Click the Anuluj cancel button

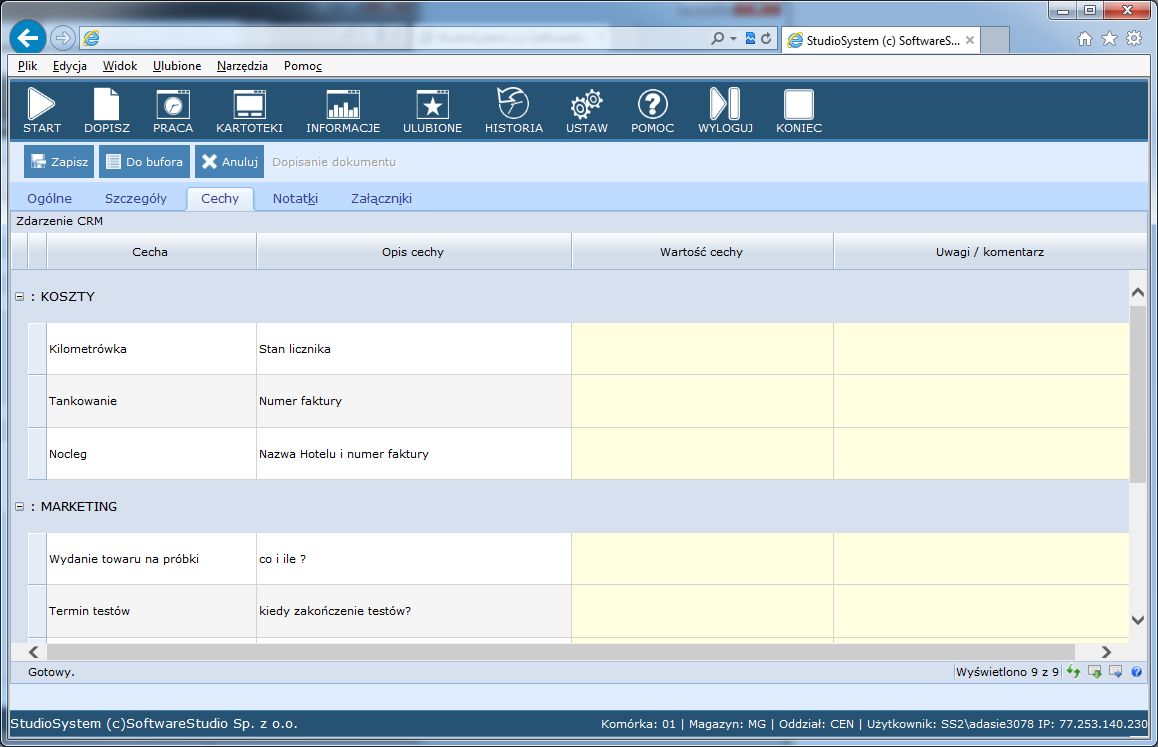point(229,162)
